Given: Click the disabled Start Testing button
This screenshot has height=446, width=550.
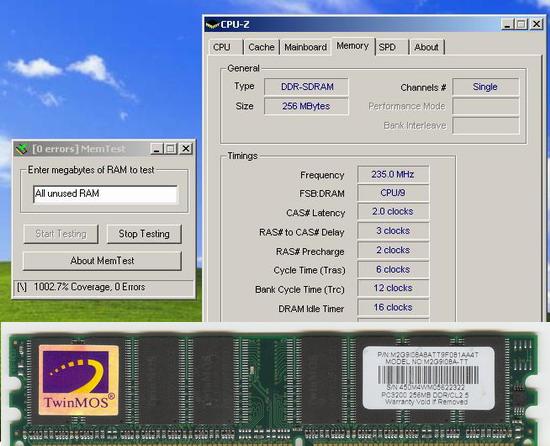Looking at the screenshot, I should 61,234.
